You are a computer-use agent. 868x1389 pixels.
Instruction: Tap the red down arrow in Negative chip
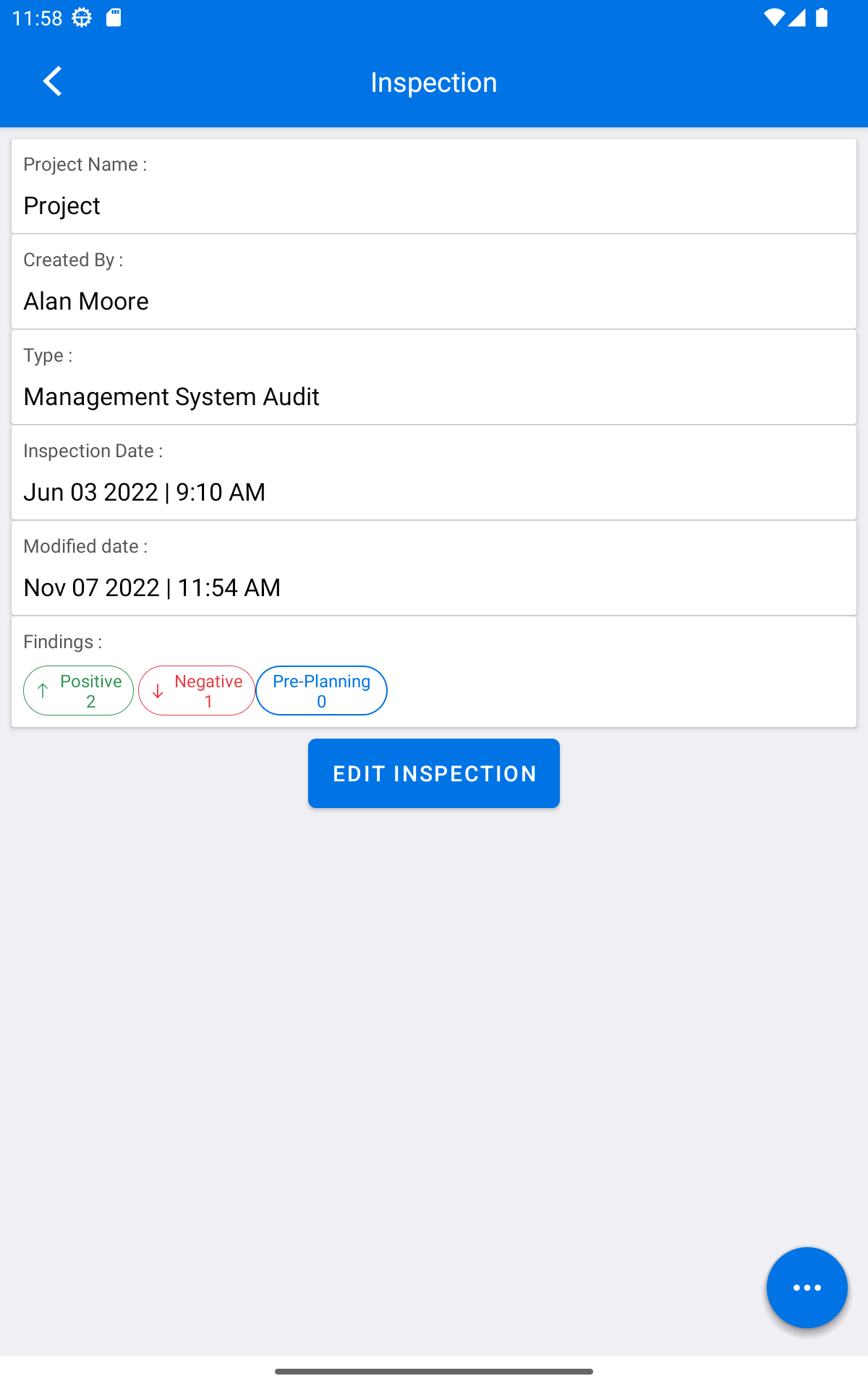coord(158,691)
